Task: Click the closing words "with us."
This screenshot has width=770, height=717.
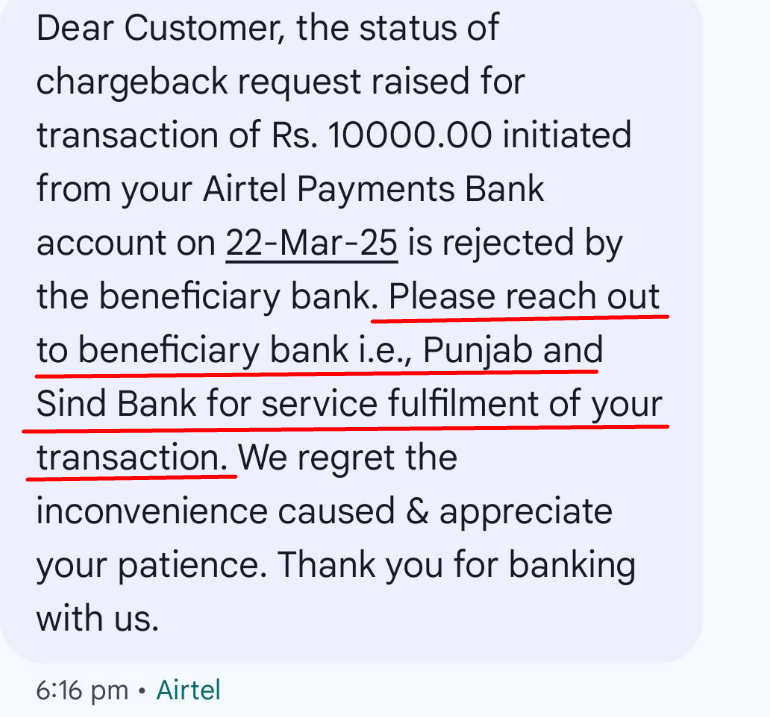Action: pos(97,619)
